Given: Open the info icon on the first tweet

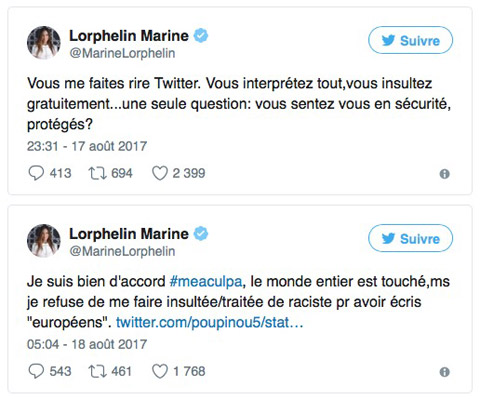Looking at the screenshot, I should coord(444,174).
